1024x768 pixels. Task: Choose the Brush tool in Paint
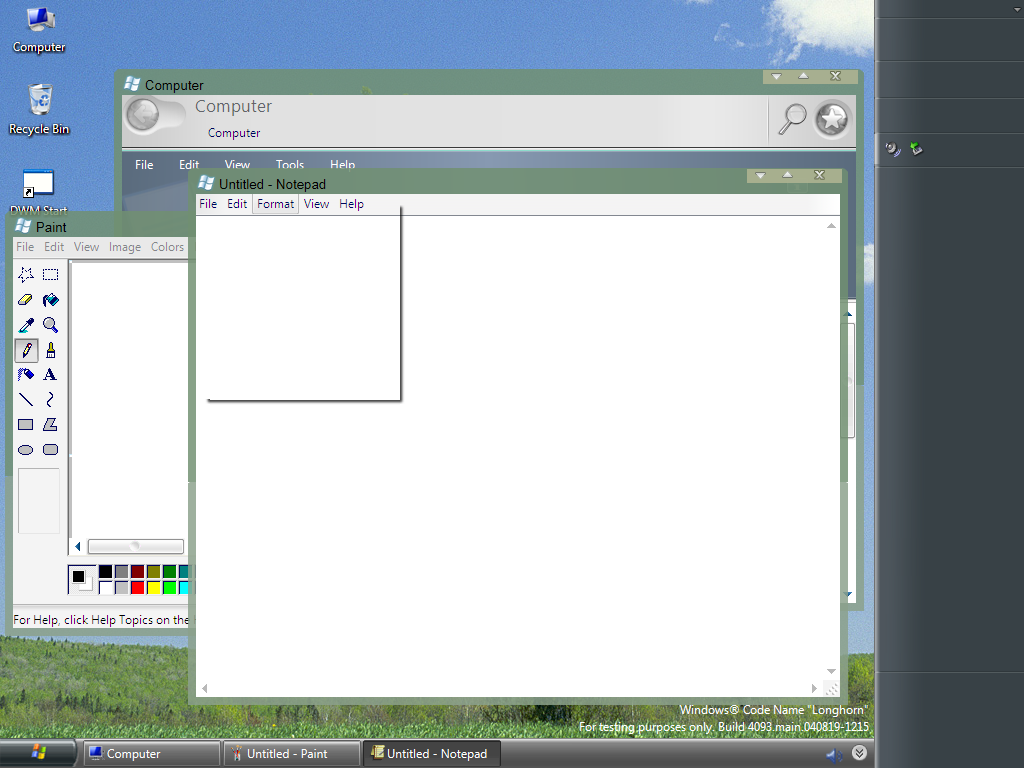point(50,350)
